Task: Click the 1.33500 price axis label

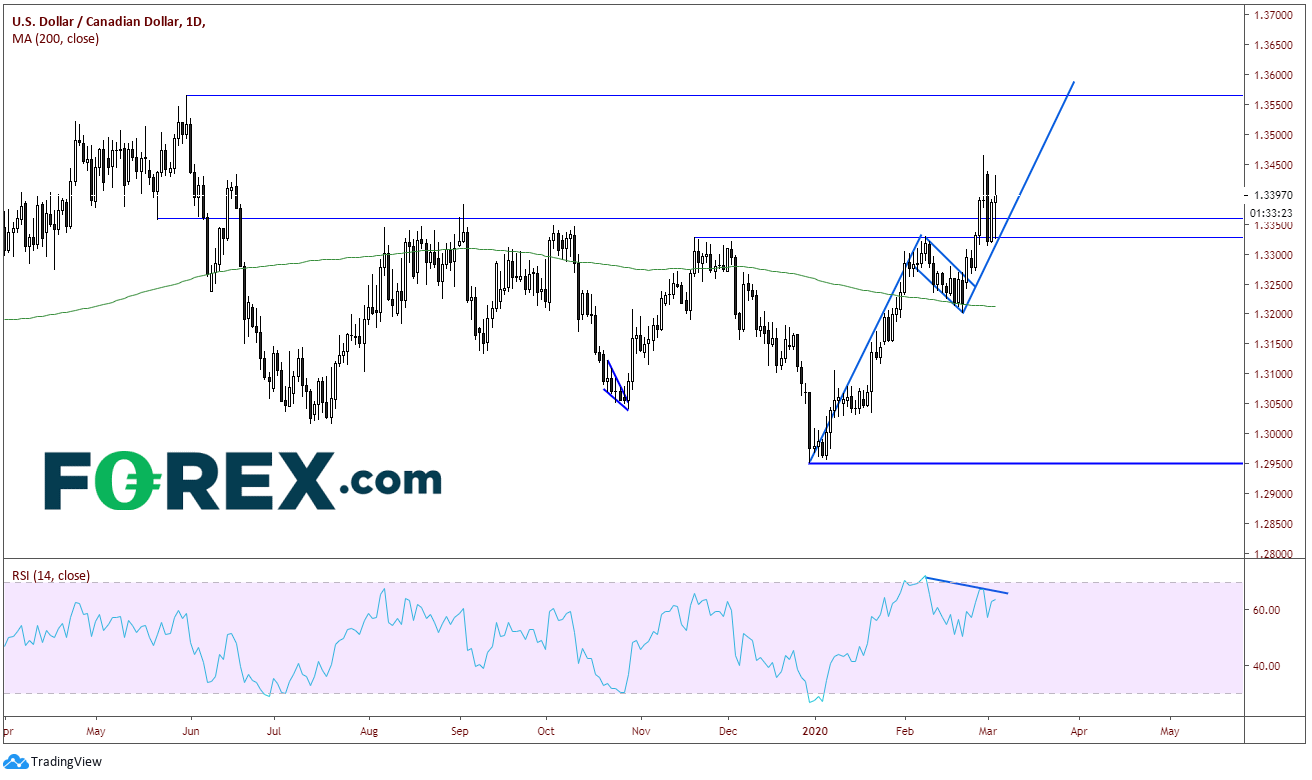Action: tap(1274, 226)
